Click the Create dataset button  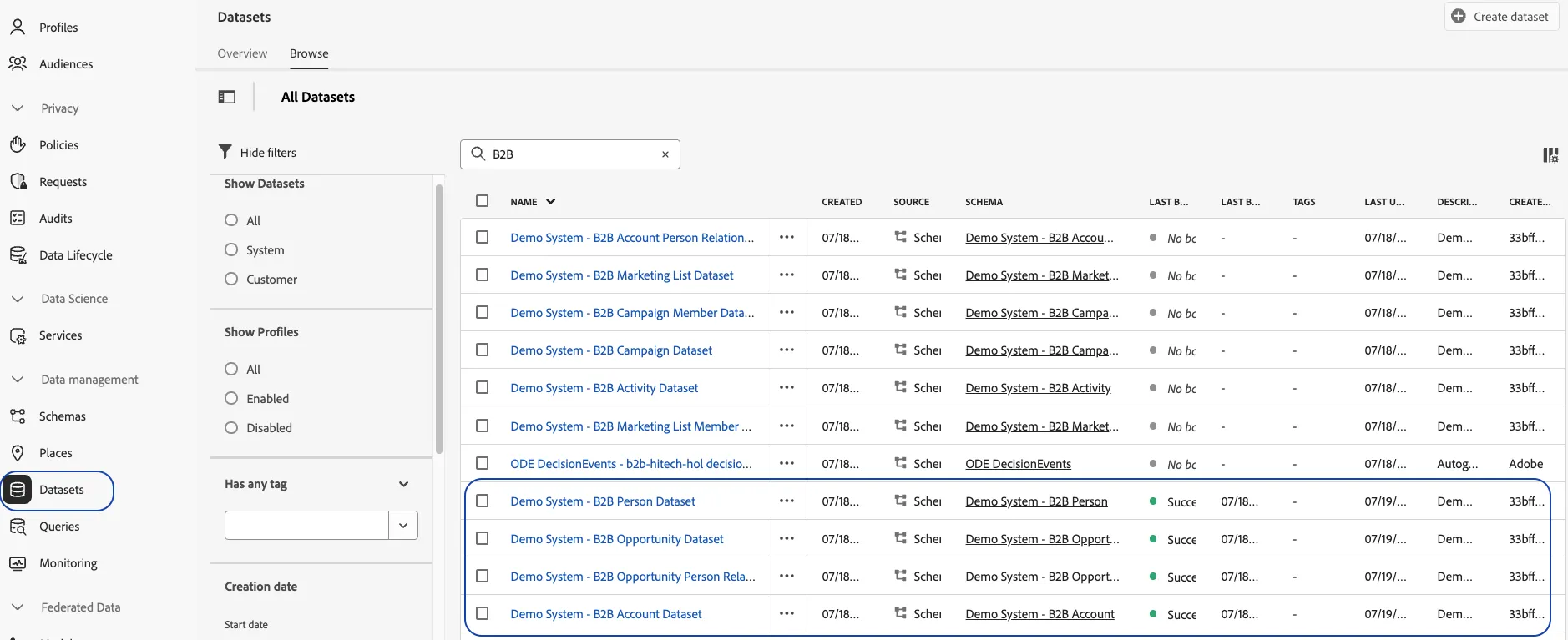1501,16
